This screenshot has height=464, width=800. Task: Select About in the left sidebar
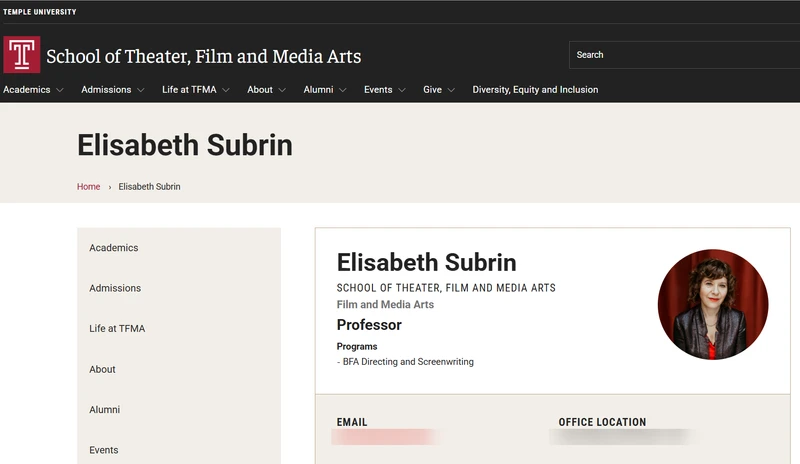coord(102,370)
